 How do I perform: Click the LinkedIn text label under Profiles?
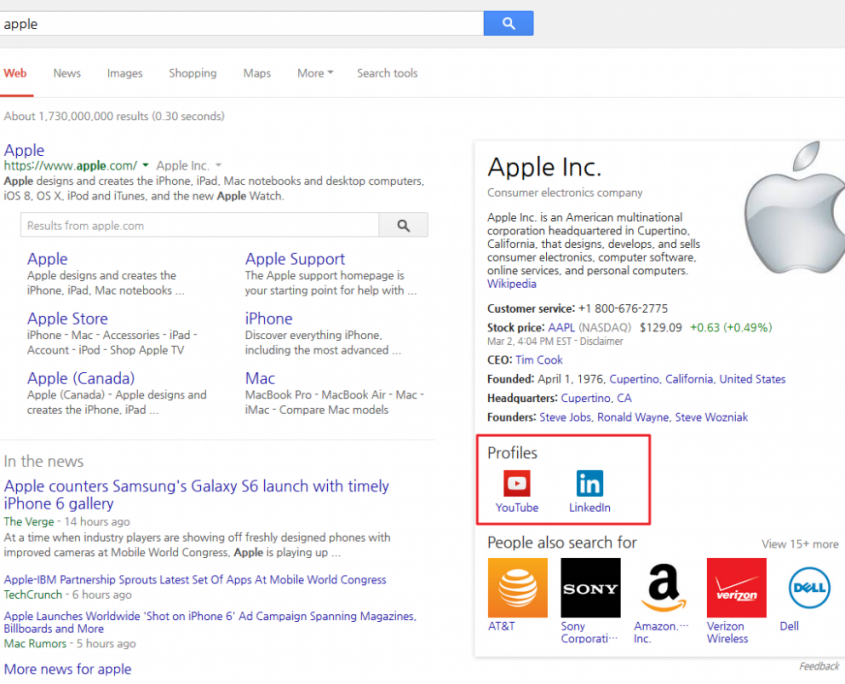[590, 508]
